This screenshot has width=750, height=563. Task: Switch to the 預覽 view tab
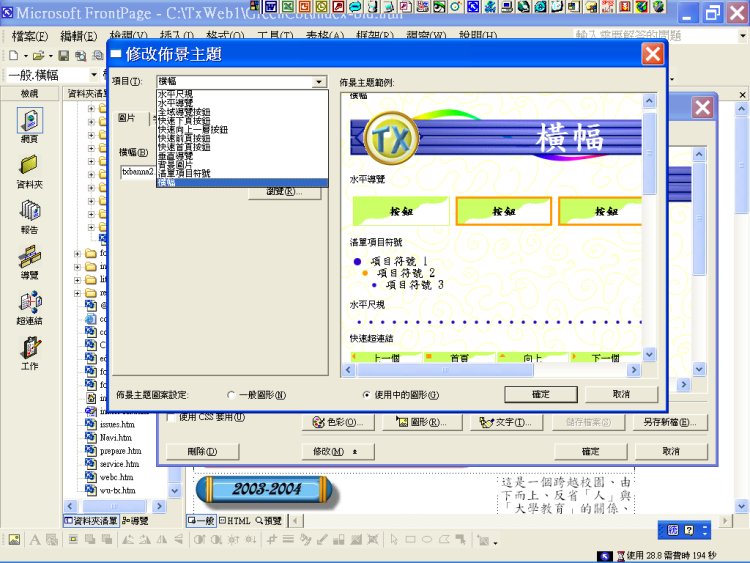tap(269, 521)
